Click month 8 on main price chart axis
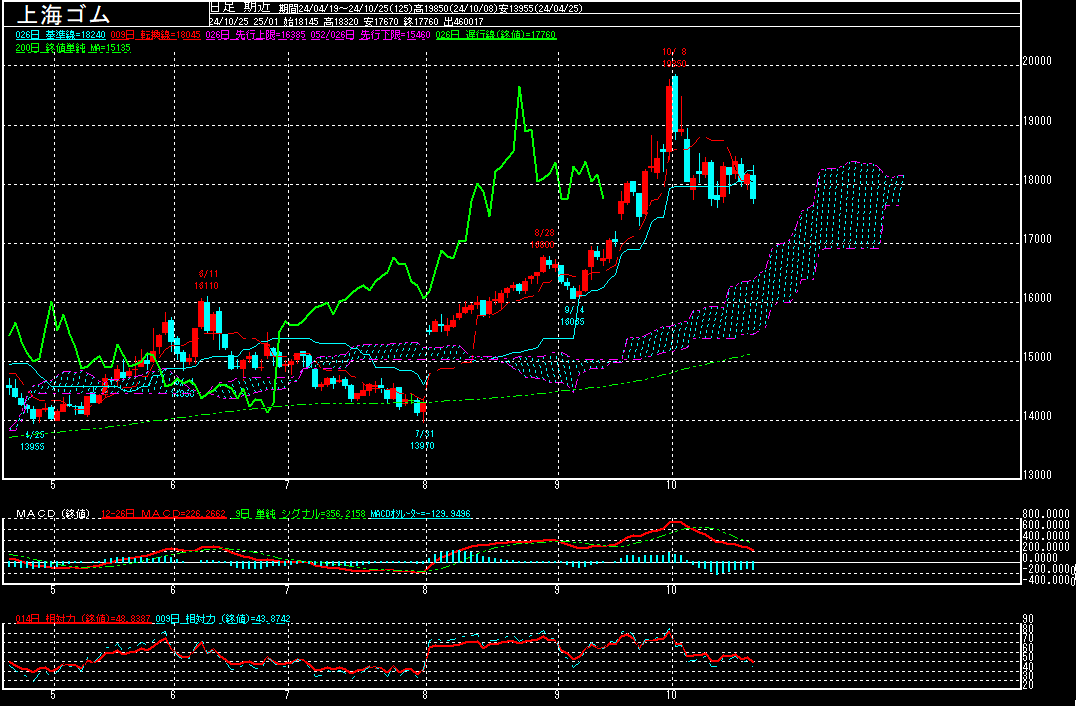This screenshot has width=1076, height=706. pos(425,485)
